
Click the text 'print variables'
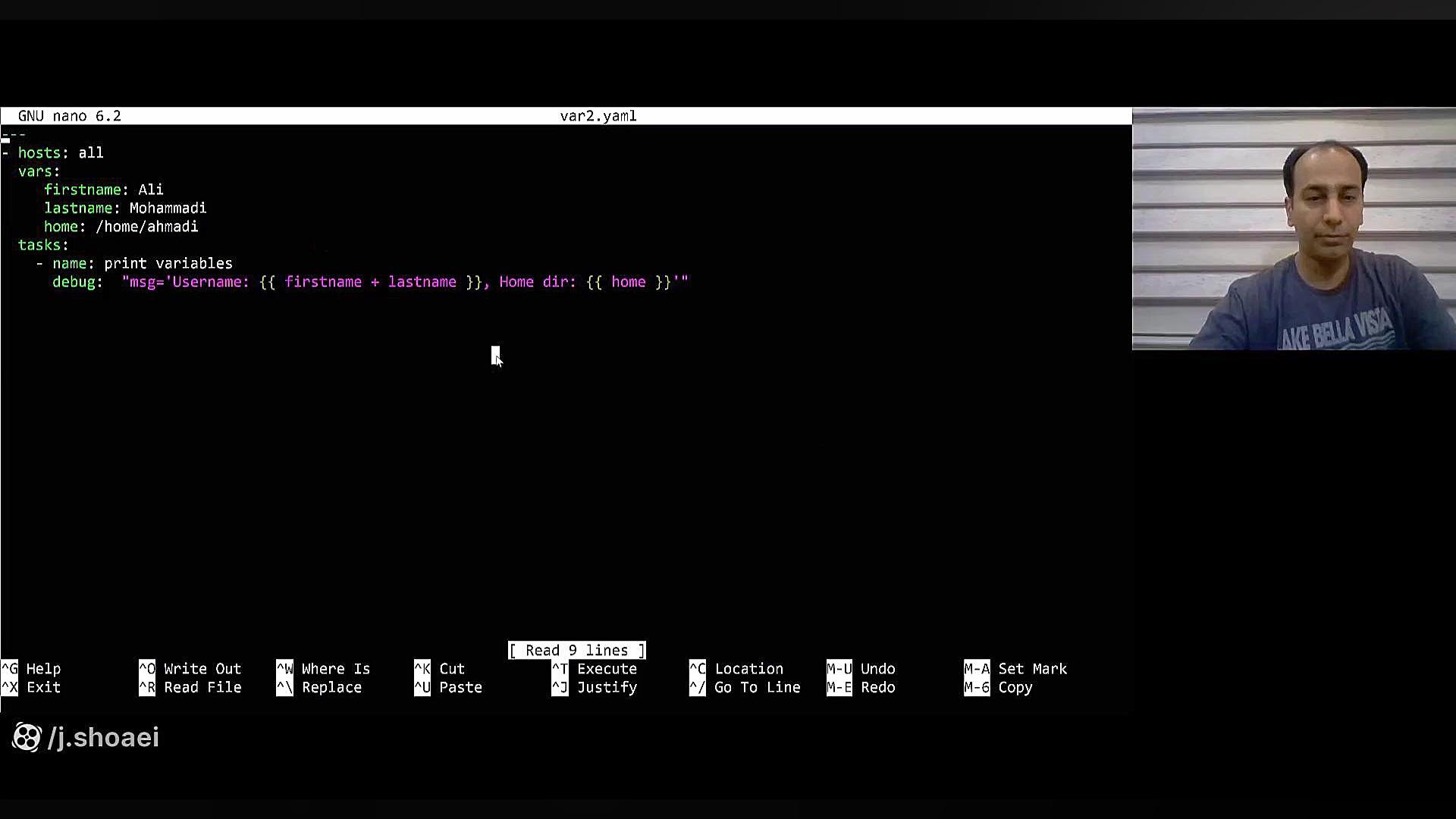[168, 264]
